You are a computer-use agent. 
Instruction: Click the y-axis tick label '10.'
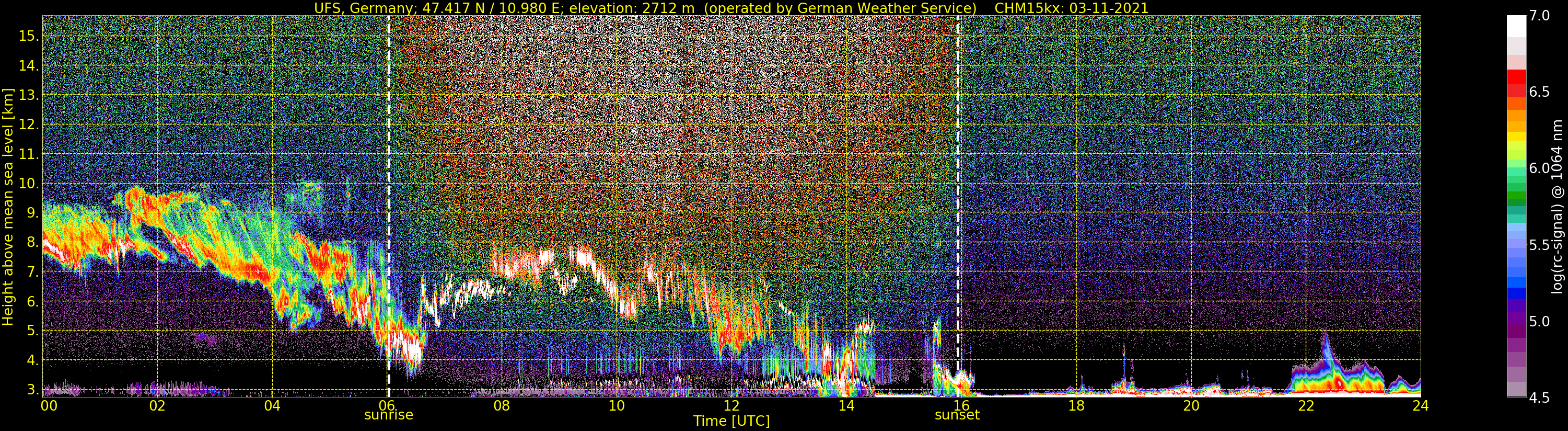pyautogui.click(x=29, y=184)
